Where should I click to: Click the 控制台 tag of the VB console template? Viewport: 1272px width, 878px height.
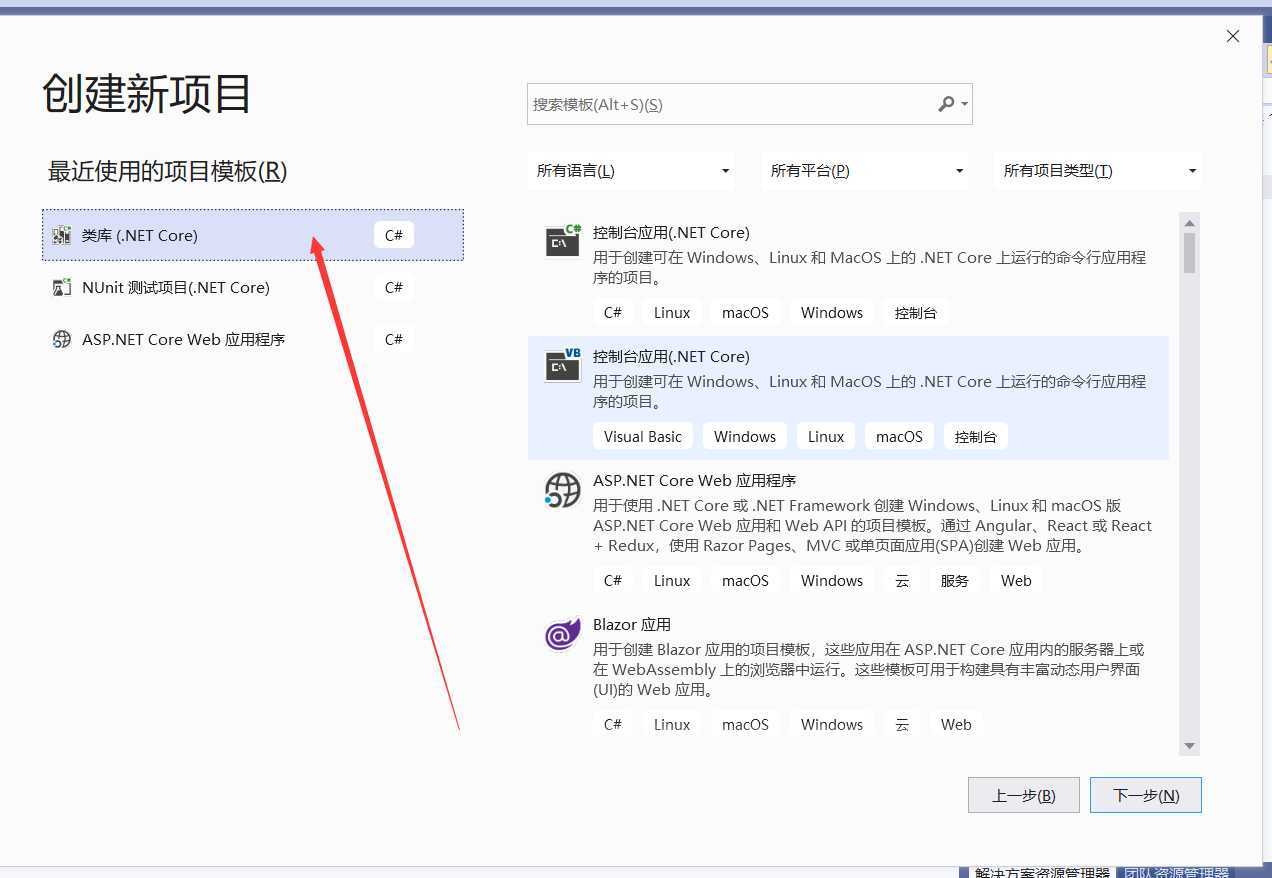click(x=976, y=437)
